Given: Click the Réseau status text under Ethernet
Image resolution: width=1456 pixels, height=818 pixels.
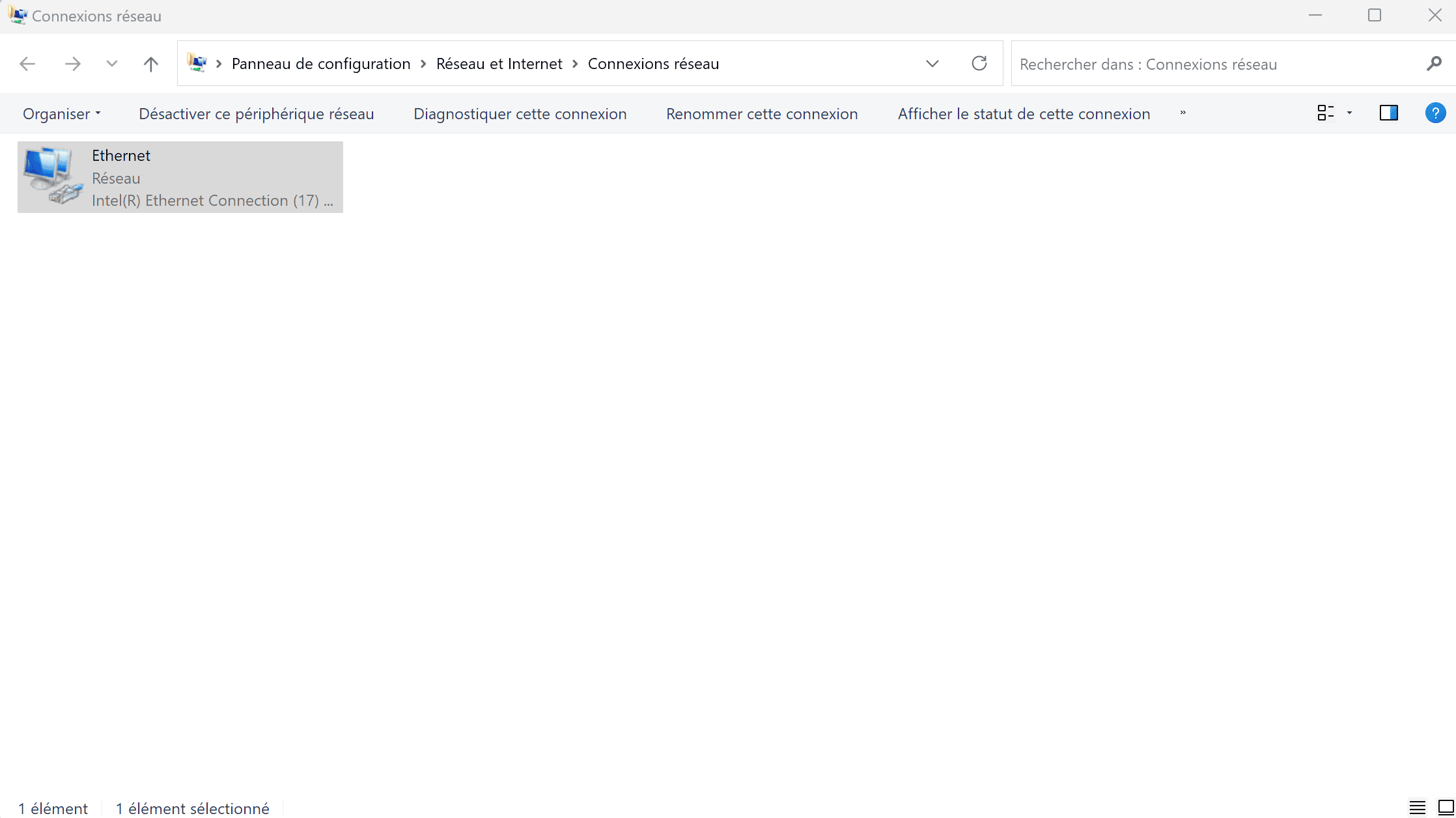Looking at the screenshot, I should coord(116,178).
